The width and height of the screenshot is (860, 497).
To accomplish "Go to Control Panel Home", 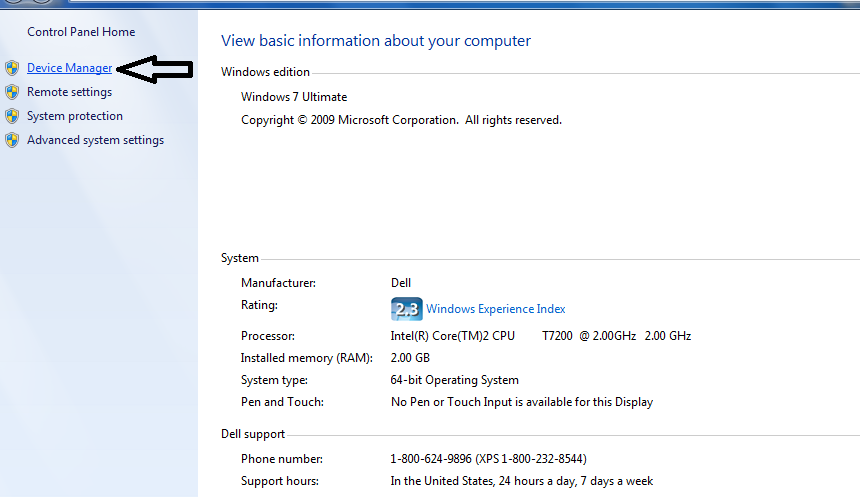I will [x=81, y=32].
